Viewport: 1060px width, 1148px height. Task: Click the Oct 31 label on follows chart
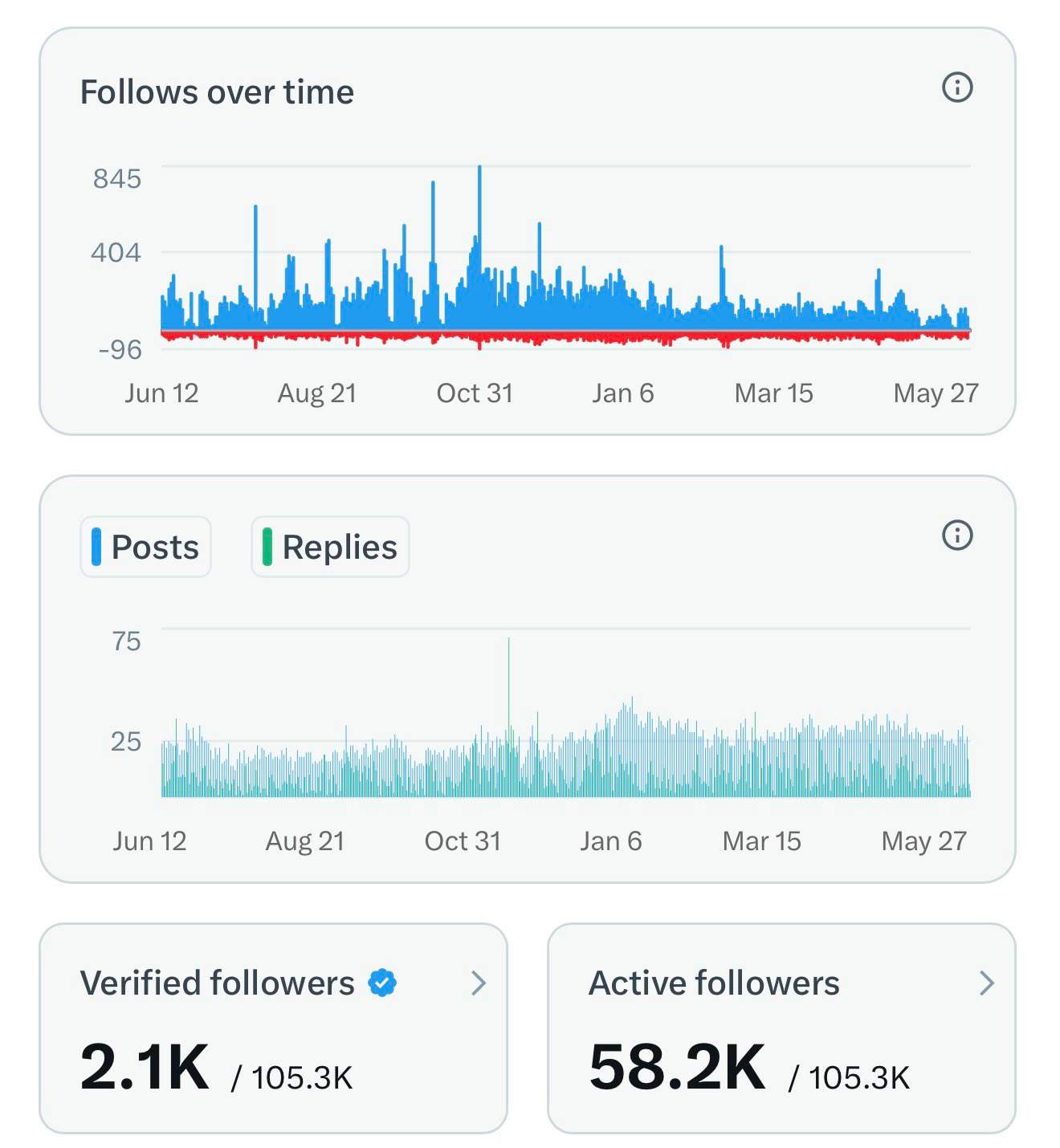[475, 393]
